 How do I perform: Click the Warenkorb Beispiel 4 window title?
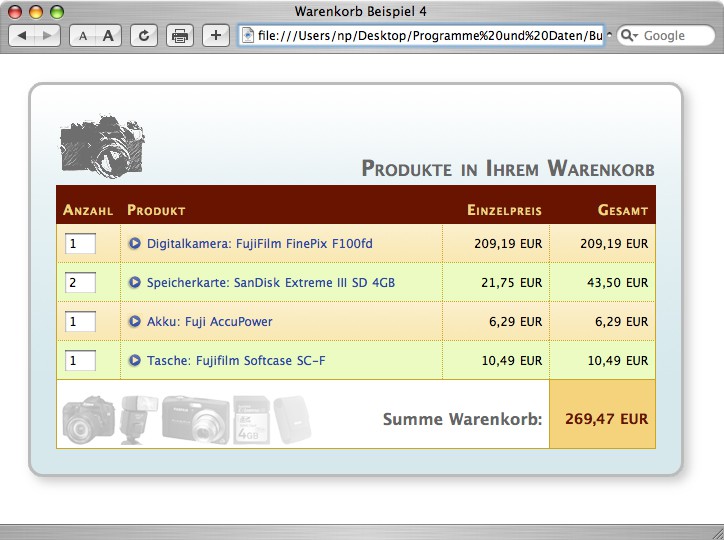tap(361, 11)
